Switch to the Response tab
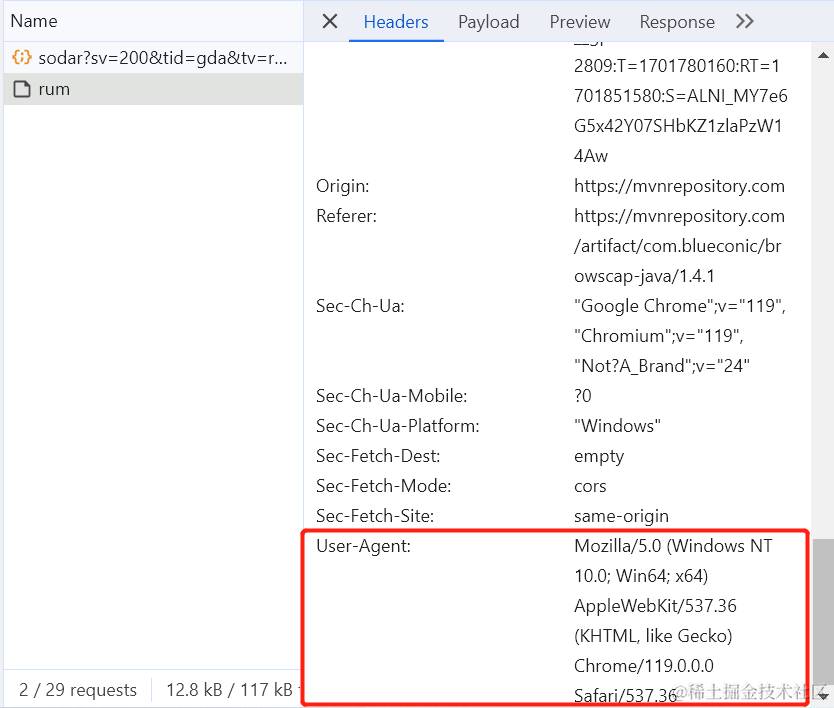The width and height of the screenshot is (834, 708). coord(677,22)
